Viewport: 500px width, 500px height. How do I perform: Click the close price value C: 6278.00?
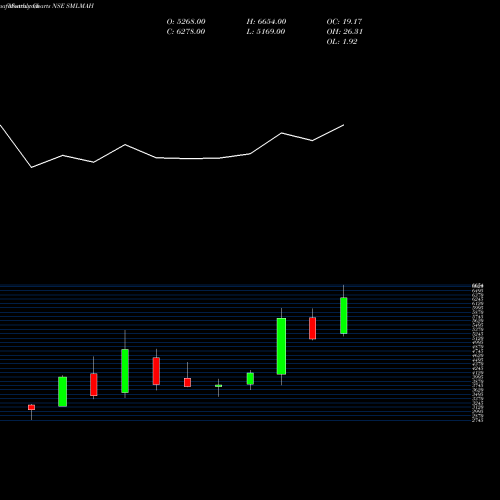[186, 31]
